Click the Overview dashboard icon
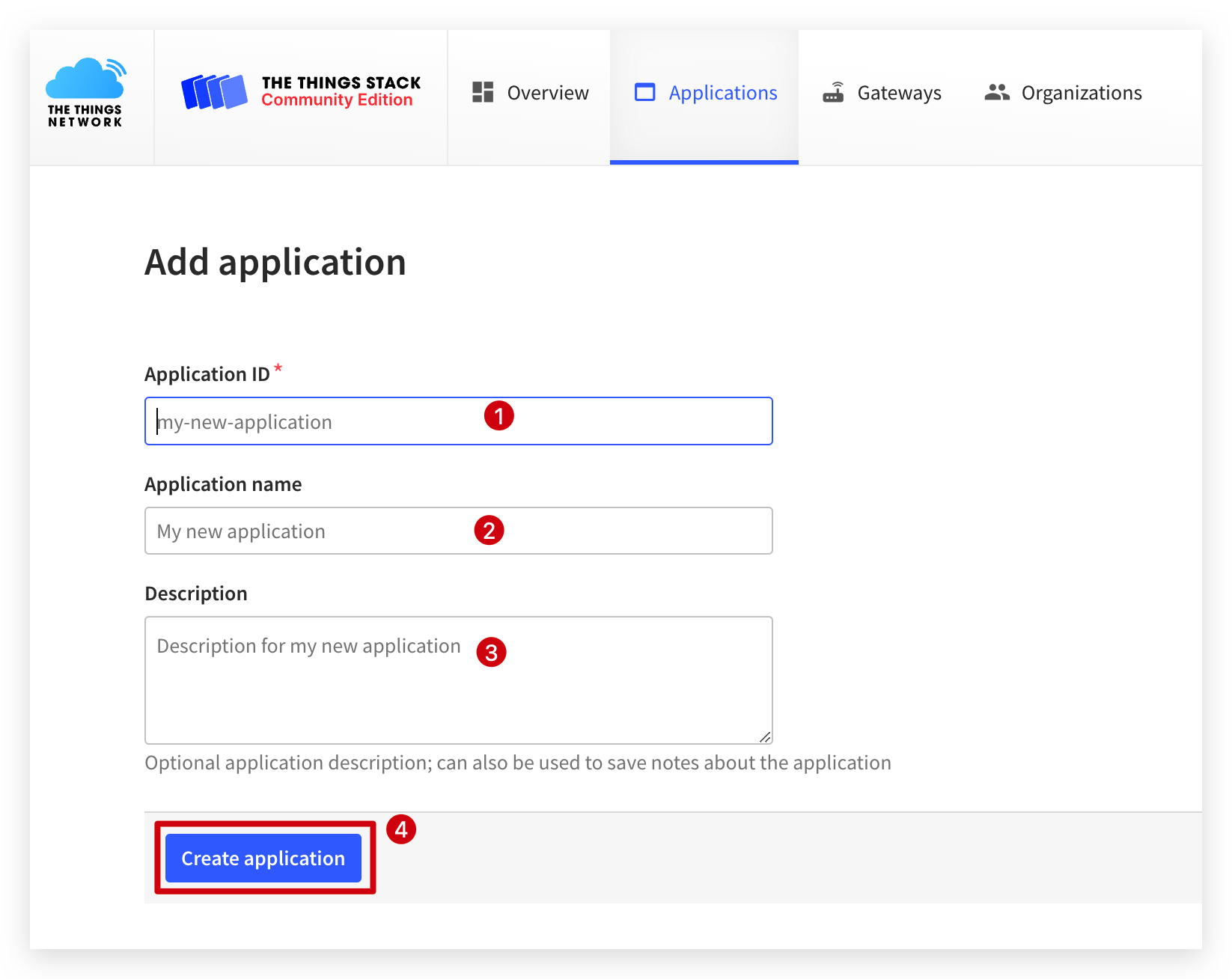This screenshot has height=979, width=1232. click(483, 92)
